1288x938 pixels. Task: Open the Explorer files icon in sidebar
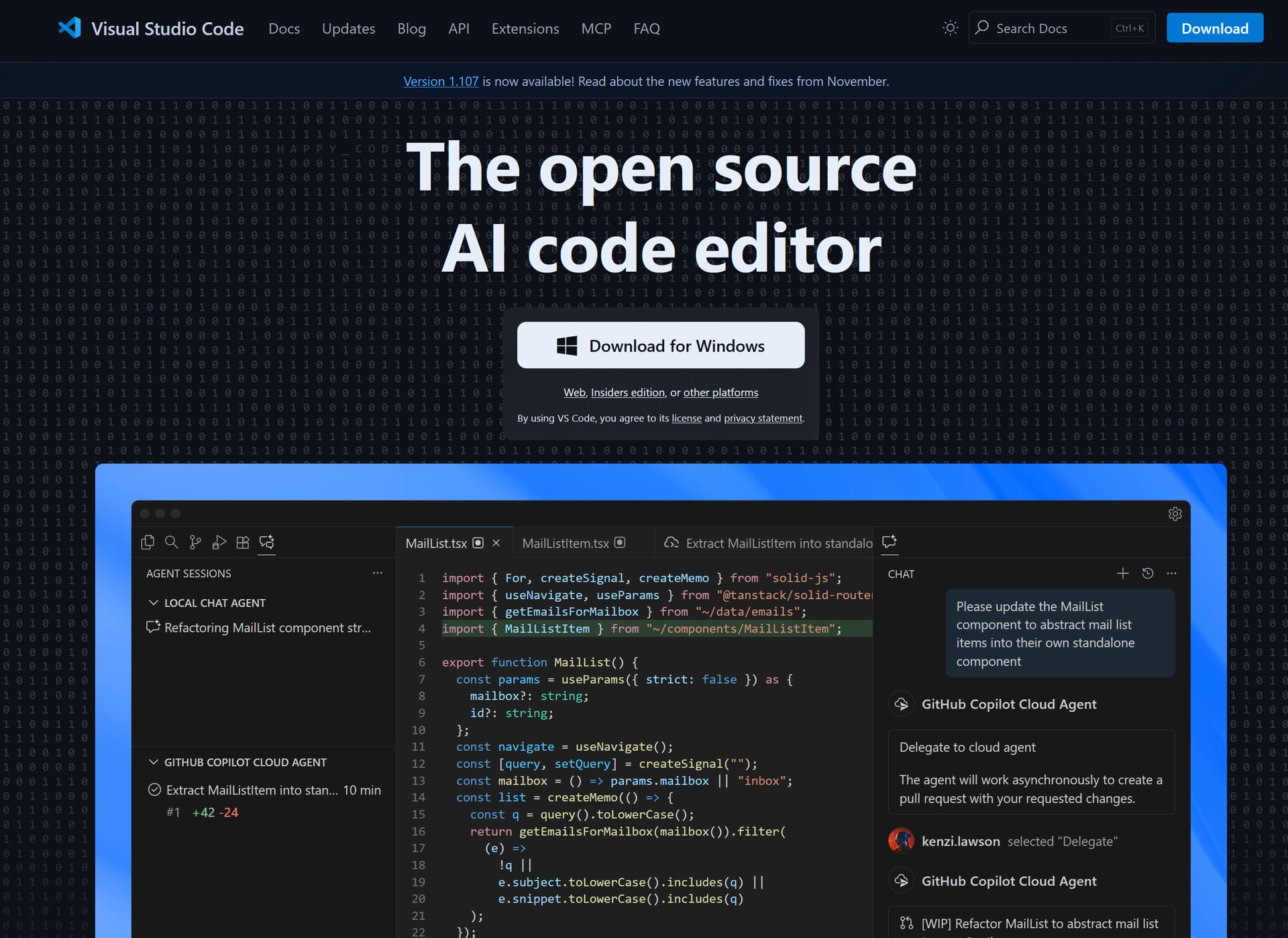click(148, 542)
